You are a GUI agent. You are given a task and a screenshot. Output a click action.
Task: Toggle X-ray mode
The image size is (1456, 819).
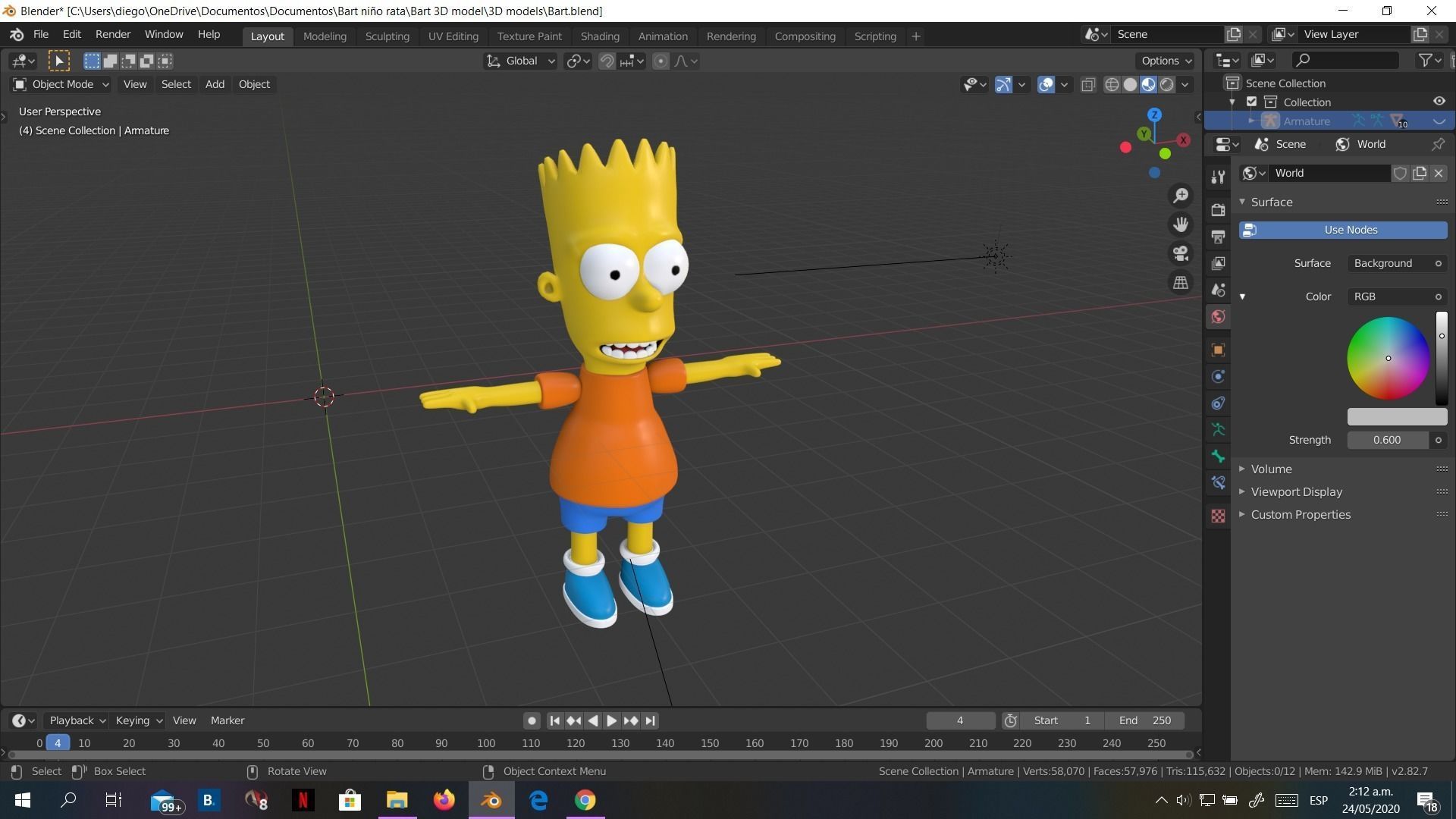[x=1088, y=84]
